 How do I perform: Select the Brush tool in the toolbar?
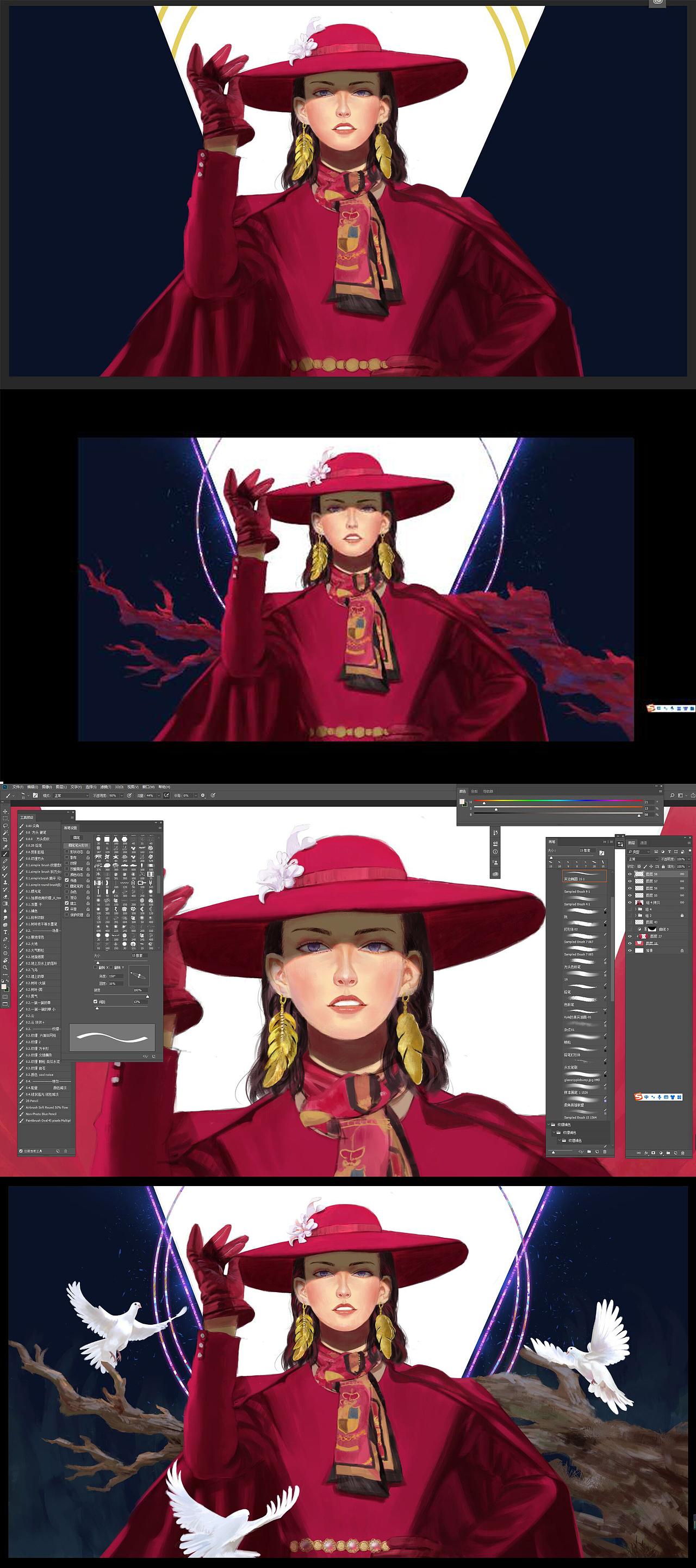point(5,854)
